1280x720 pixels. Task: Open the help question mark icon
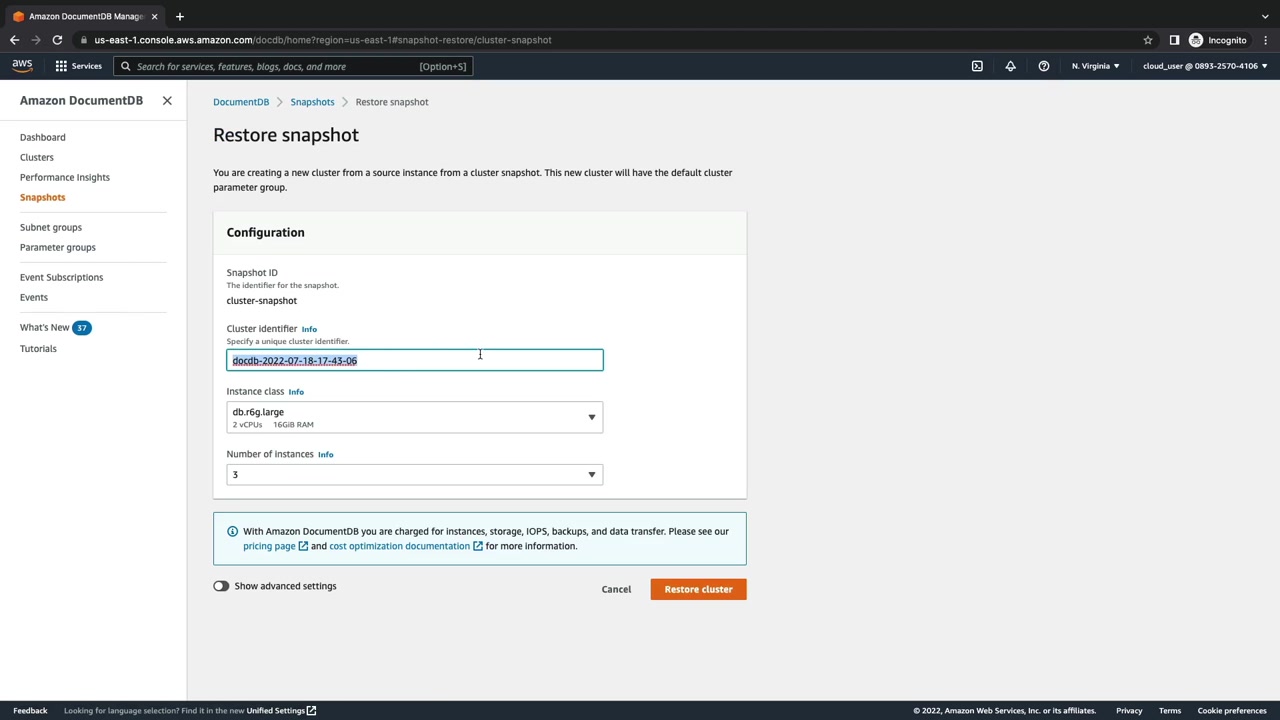pyautogui.click(x=1043, y=66)
